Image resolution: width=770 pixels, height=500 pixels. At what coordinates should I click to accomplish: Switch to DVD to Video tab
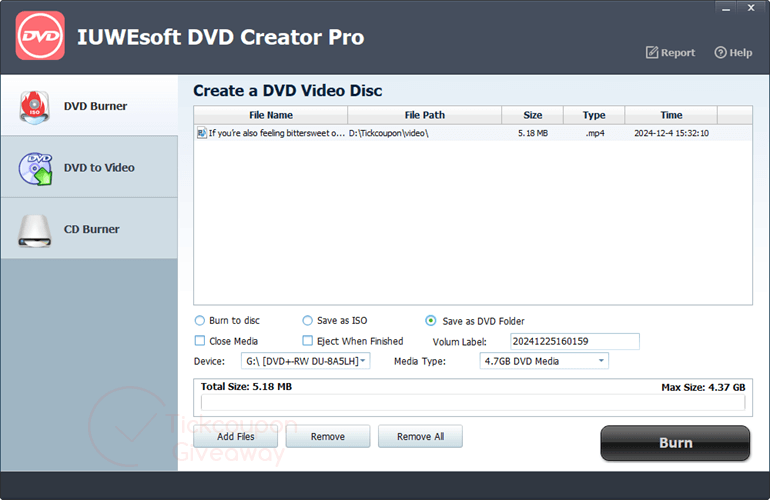tap(89, 167)
